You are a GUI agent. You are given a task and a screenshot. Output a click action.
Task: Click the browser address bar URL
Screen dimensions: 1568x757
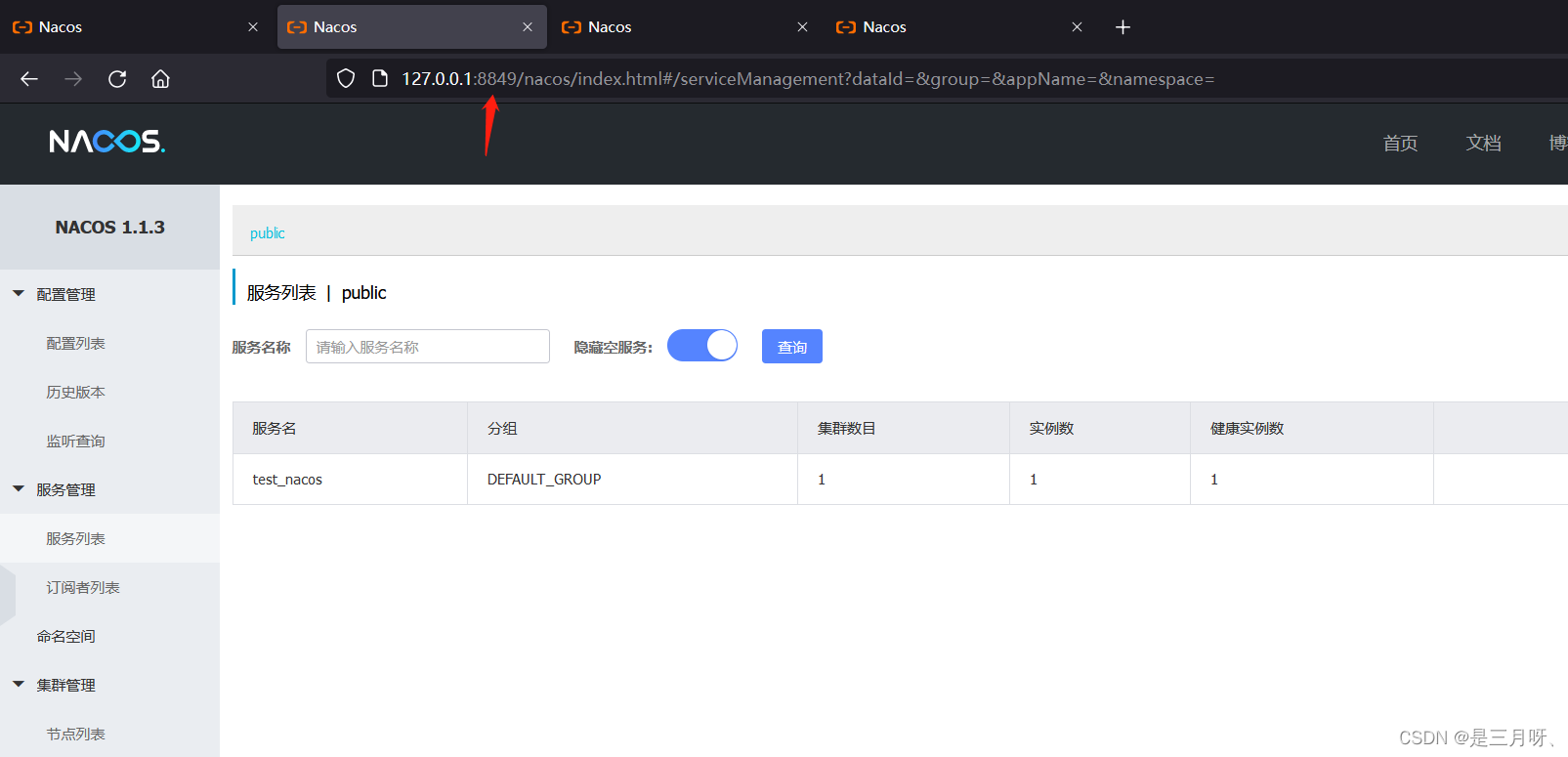coord(808,79)
